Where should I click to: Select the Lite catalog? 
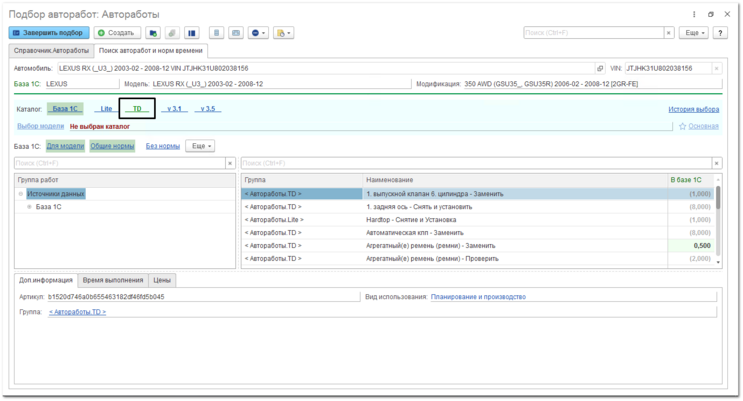106,109
